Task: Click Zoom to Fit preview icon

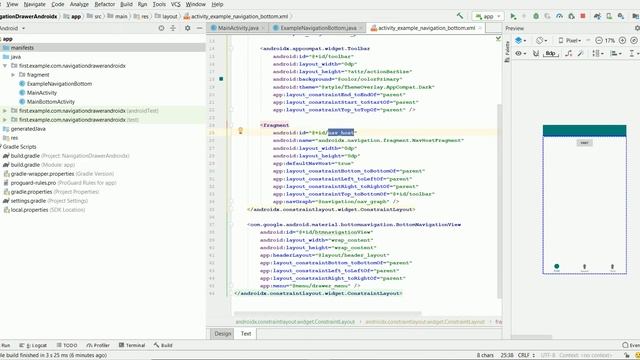Action: click(634, 40)
